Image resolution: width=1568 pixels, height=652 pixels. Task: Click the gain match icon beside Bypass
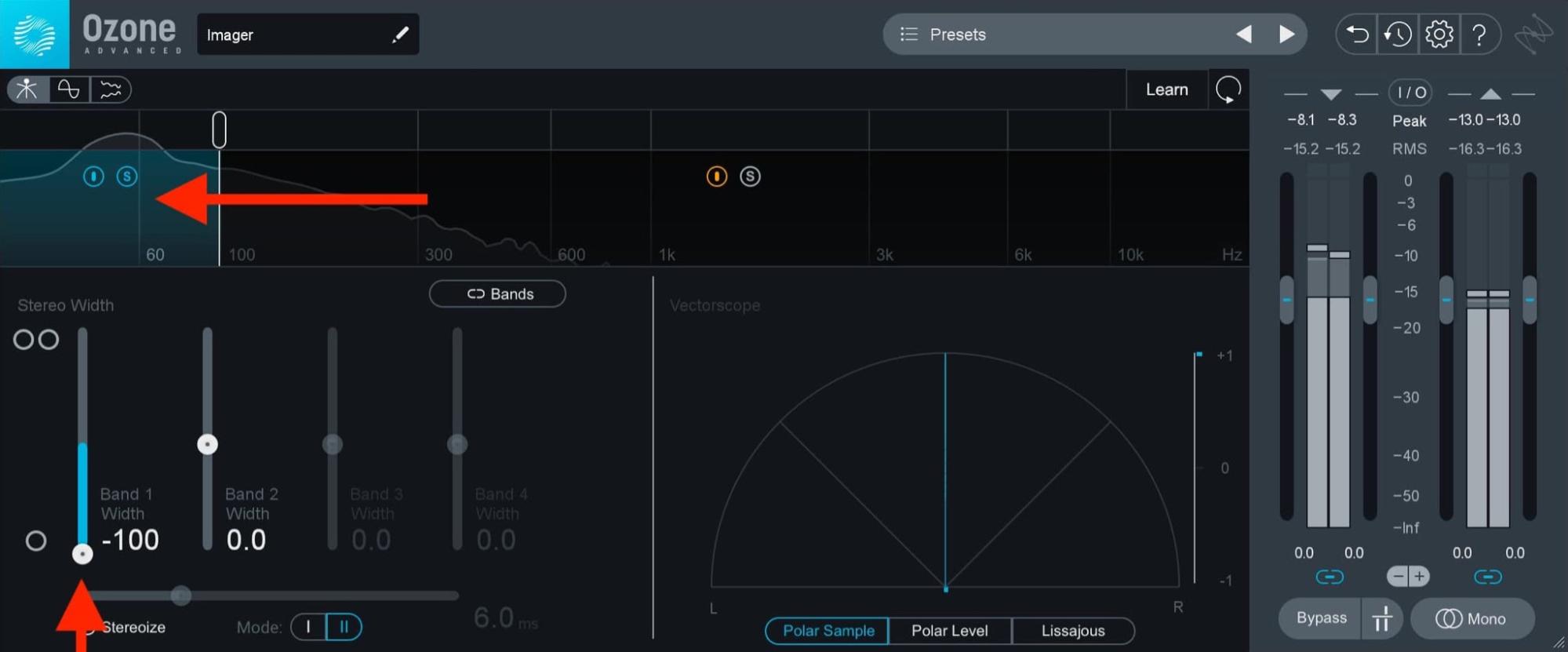[x=1382, y=618]
